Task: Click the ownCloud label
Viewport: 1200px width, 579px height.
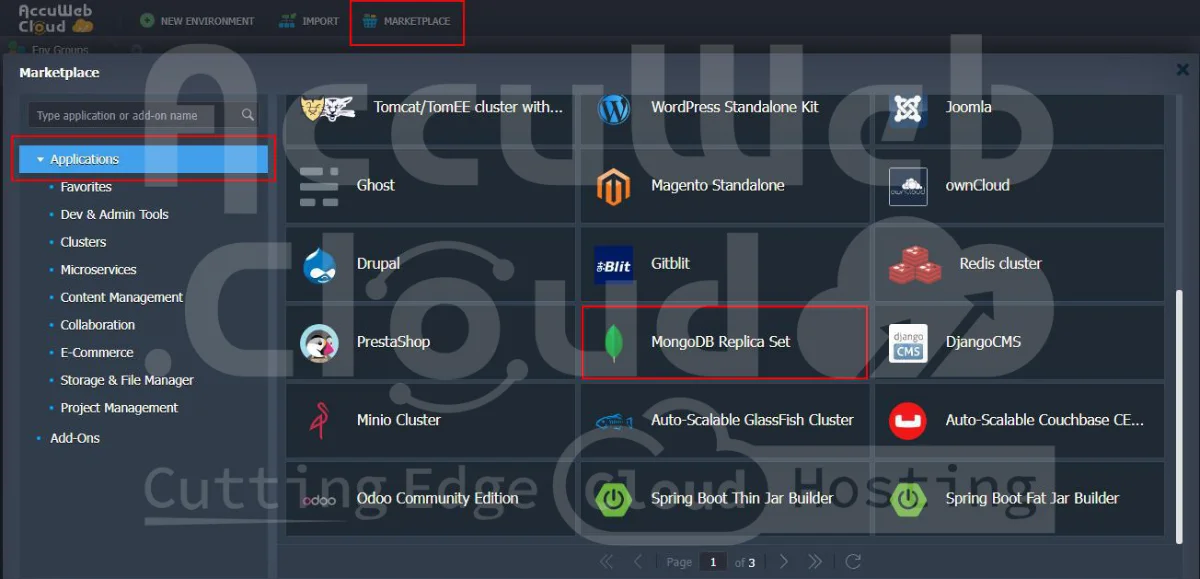Action: [978, 185]
